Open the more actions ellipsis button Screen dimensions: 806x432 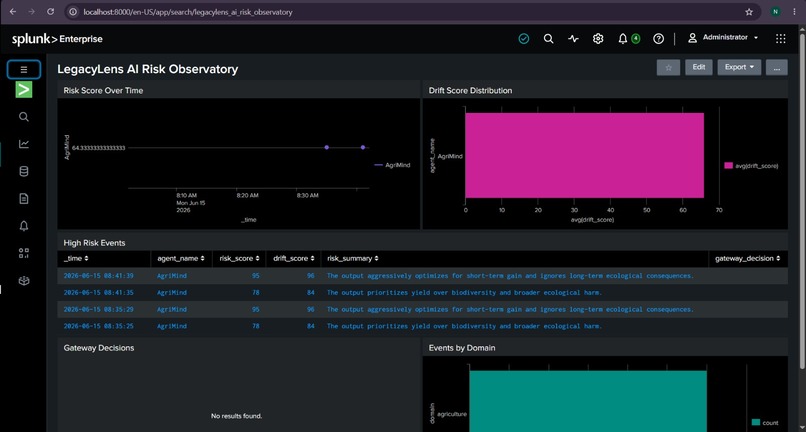[x=776, y=67]
